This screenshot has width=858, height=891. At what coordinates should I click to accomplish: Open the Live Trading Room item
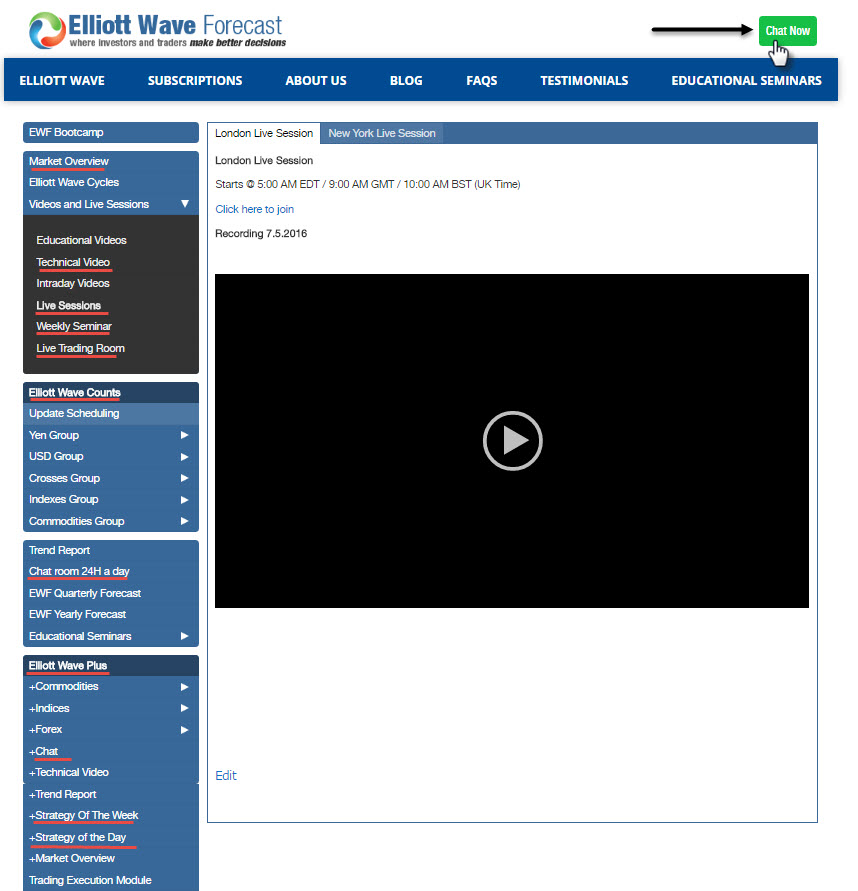80,348
